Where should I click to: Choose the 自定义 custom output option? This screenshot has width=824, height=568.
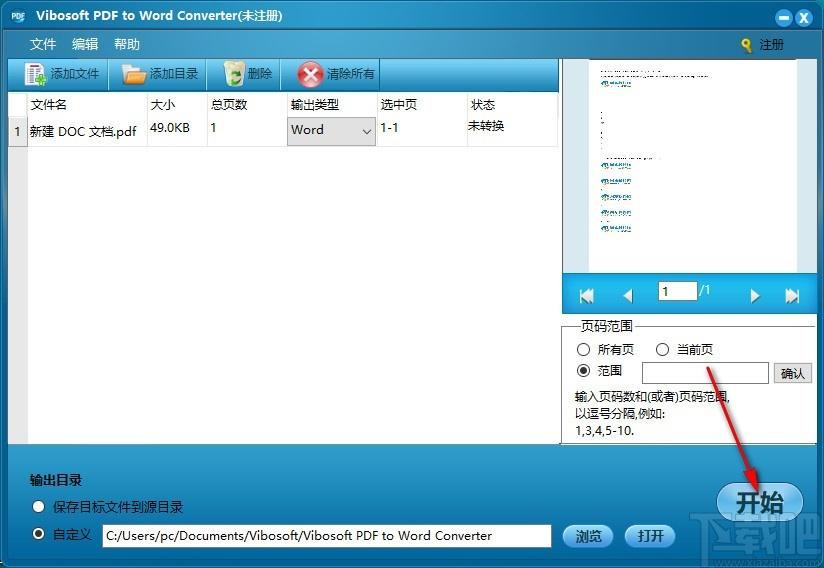pyautogui.click(x=38, y=534)
